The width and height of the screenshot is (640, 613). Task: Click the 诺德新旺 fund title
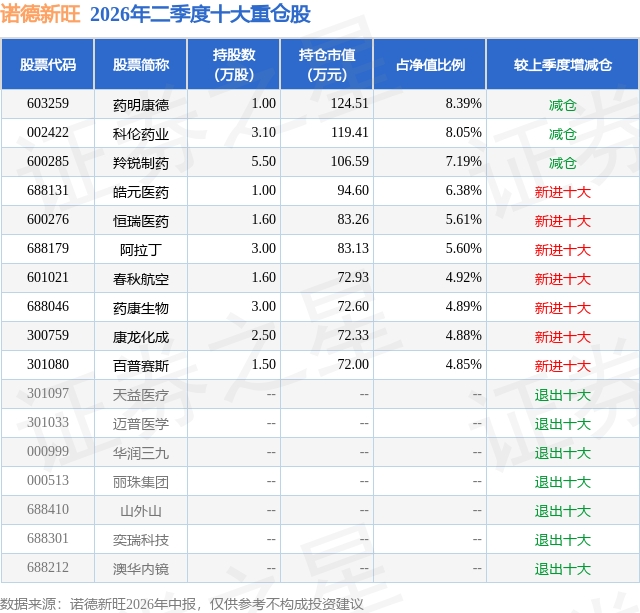pos(40,14)
